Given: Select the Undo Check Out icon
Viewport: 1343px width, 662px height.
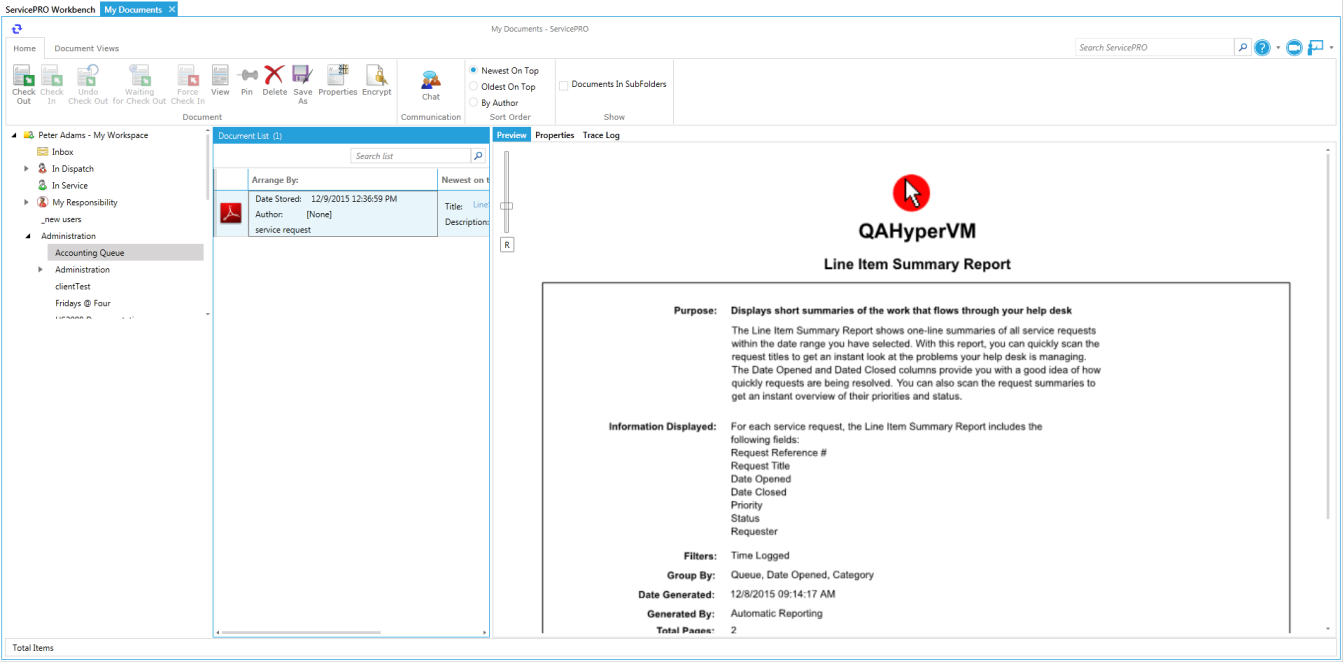Looking at the screenshot, I should pos(88,75).
